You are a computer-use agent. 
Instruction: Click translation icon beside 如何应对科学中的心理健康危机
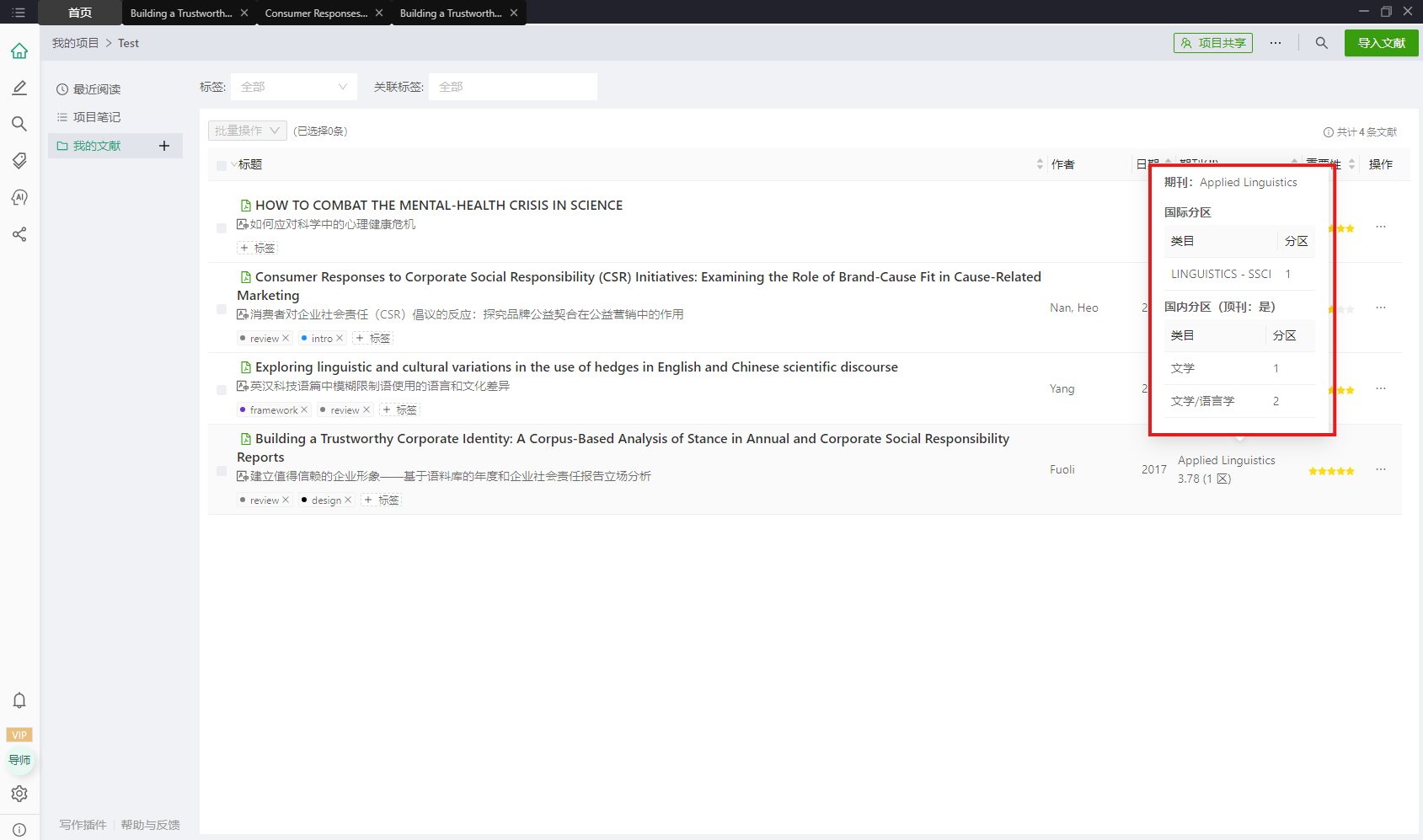click(243, 224)
